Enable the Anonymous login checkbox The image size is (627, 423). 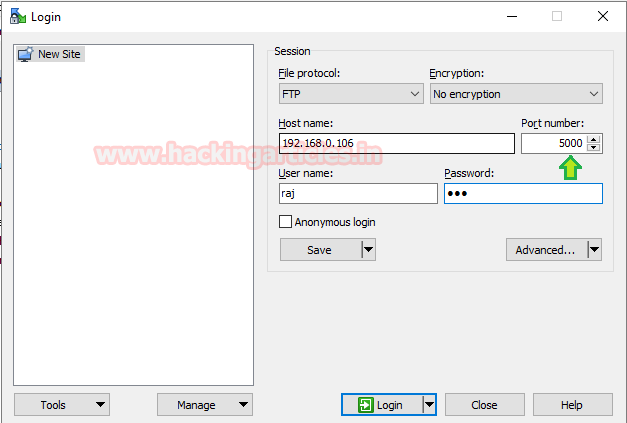pos(285,221)
